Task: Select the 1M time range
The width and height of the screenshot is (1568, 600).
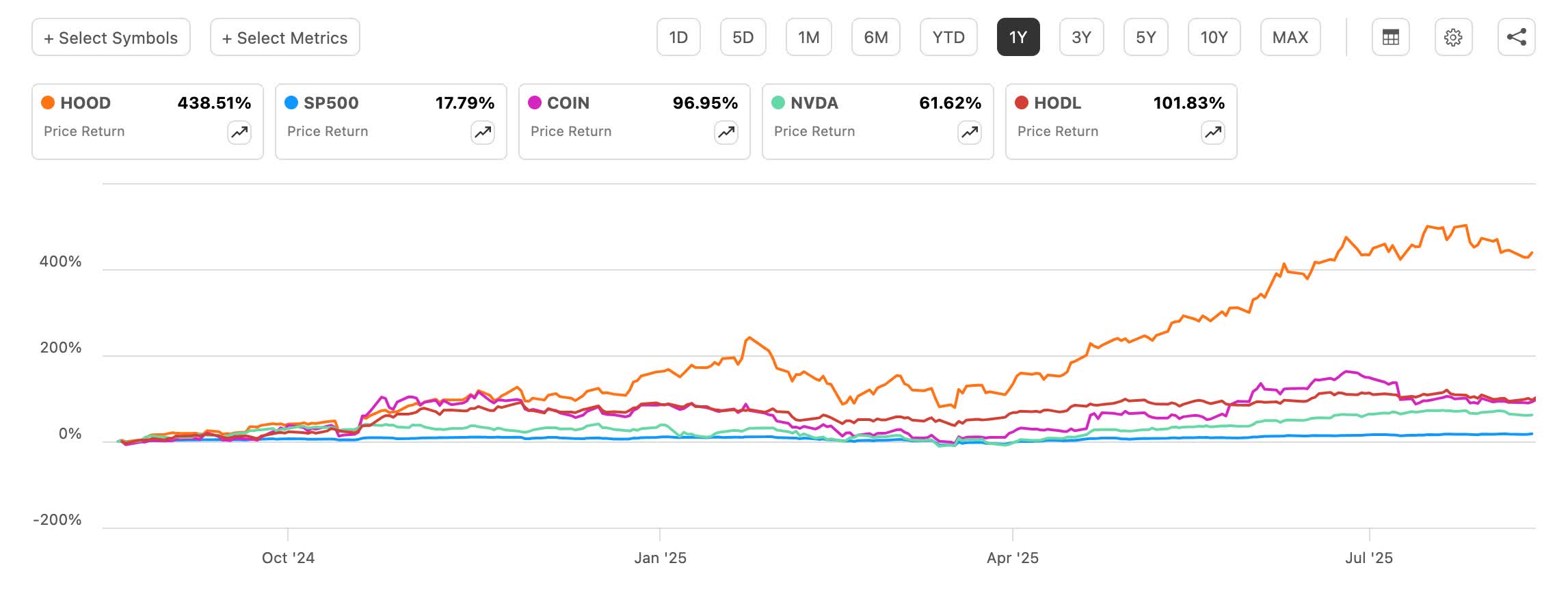Action: point(810,38)
